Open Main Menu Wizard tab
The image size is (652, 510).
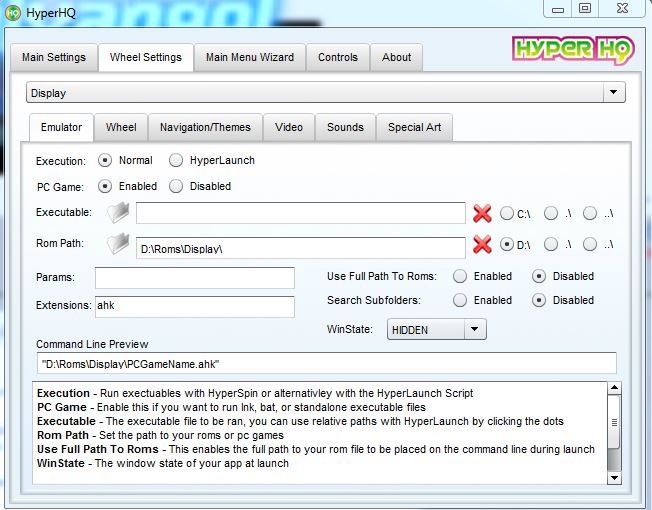(x=250, y=57)
